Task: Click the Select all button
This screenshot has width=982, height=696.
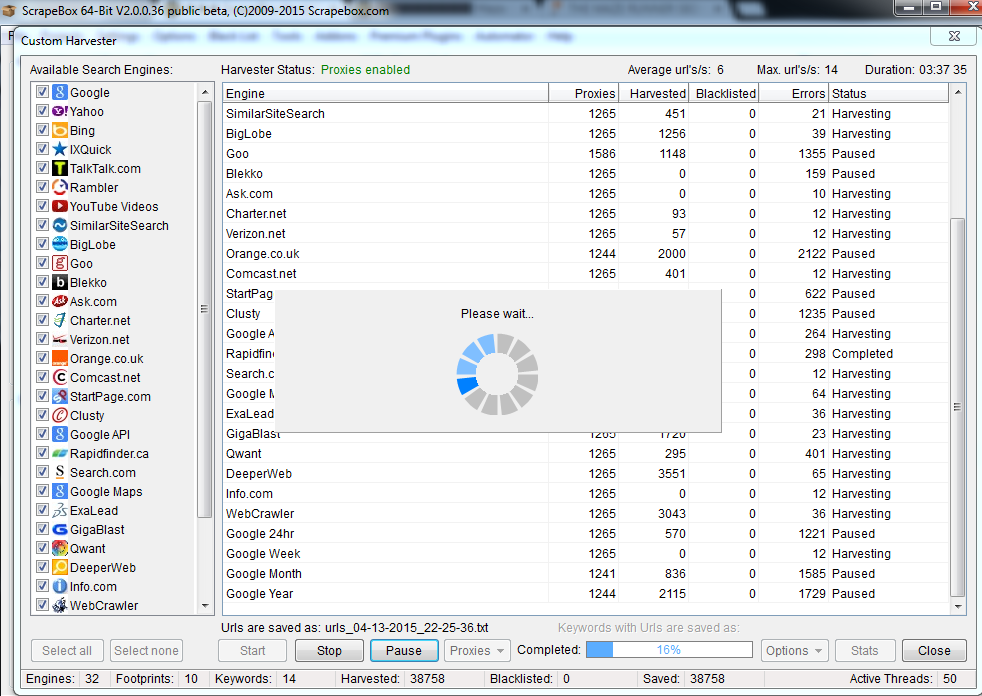Action: (x=67, y=651)
